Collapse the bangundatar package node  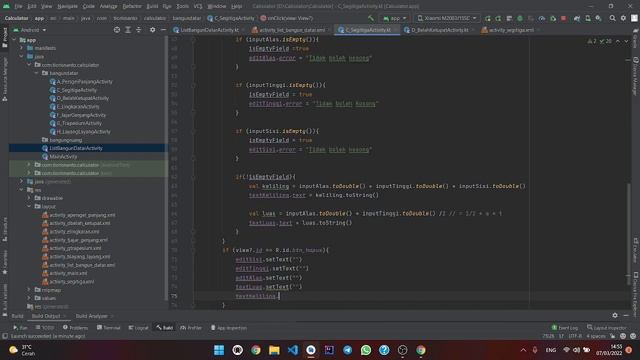(x=37, y=73)
